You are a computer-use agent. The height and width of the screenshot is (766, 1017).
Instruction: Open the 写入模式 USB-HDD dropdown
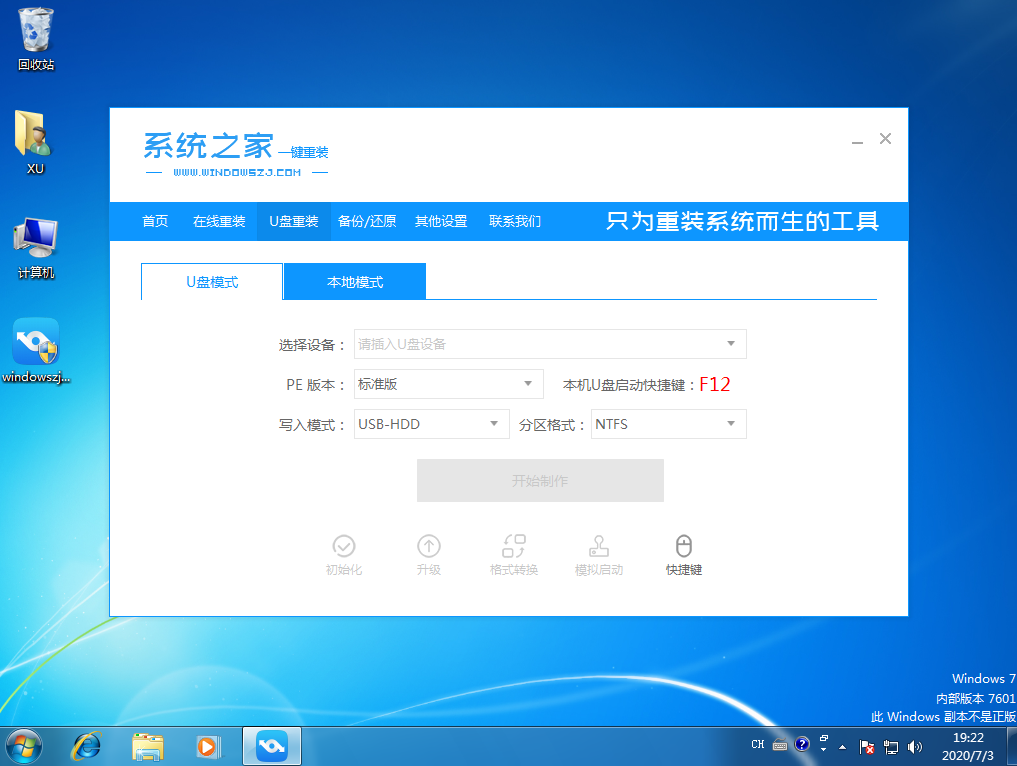coord(431,424)
